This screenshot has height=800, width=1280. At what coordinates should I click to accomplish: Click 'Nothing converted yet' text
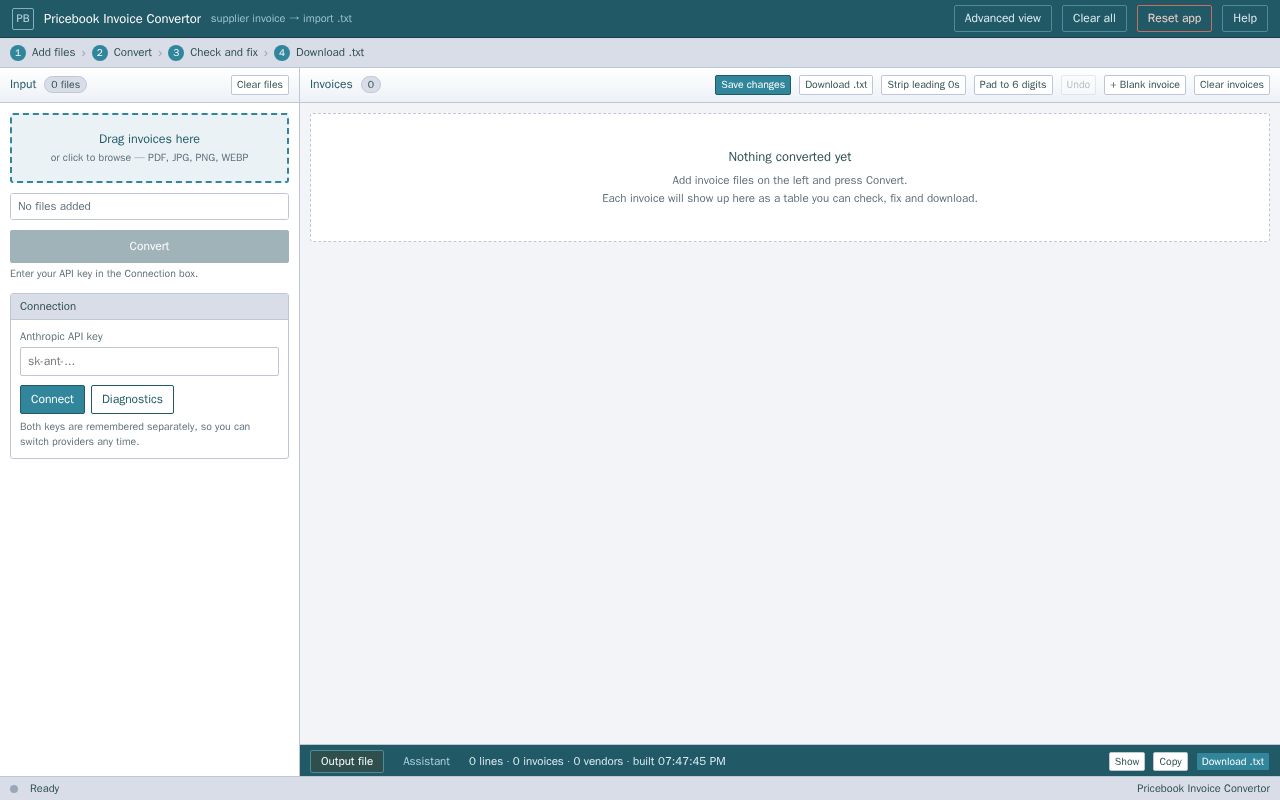790,157
